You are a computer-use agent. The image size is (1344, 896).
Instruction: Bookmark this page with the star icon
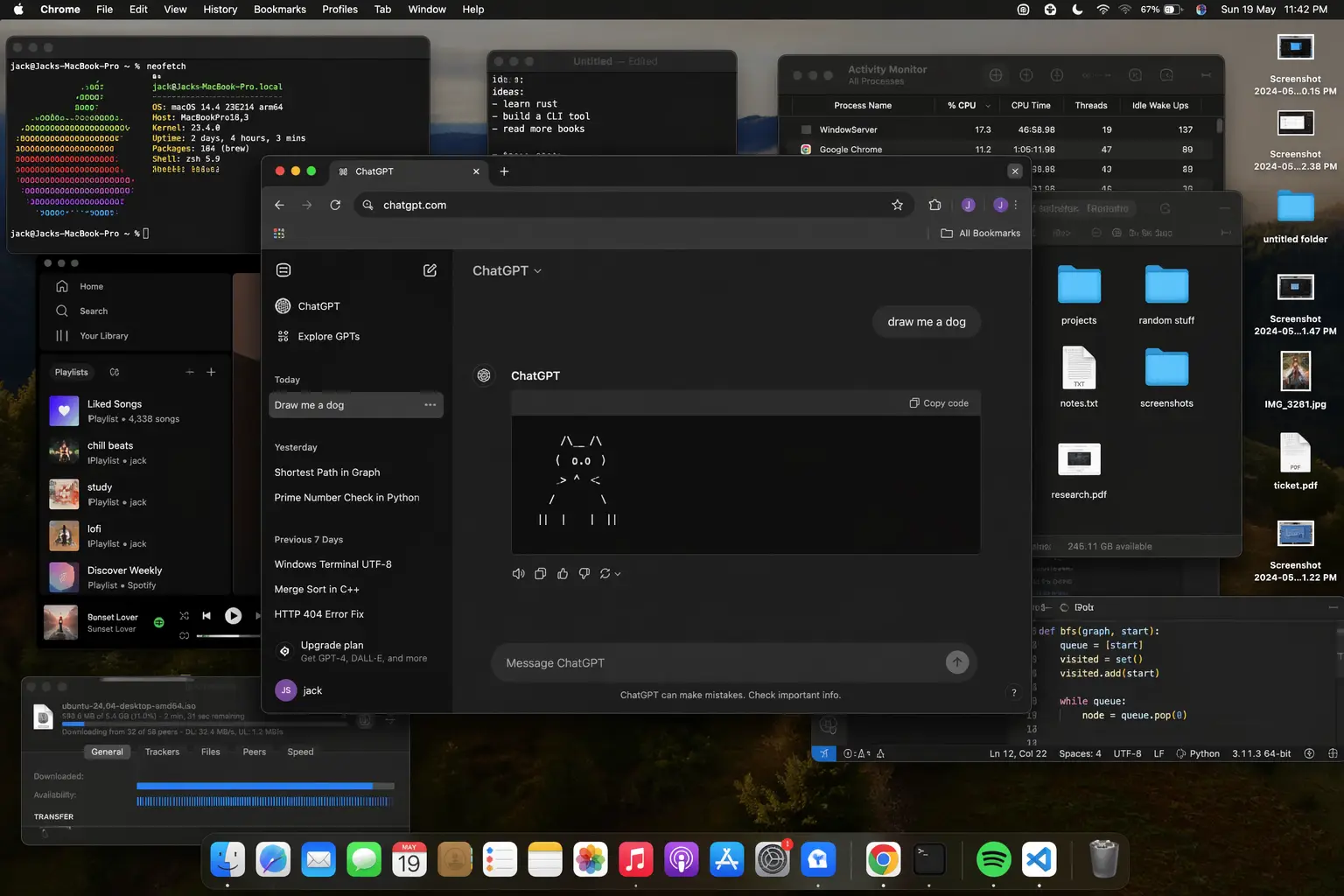897,205
